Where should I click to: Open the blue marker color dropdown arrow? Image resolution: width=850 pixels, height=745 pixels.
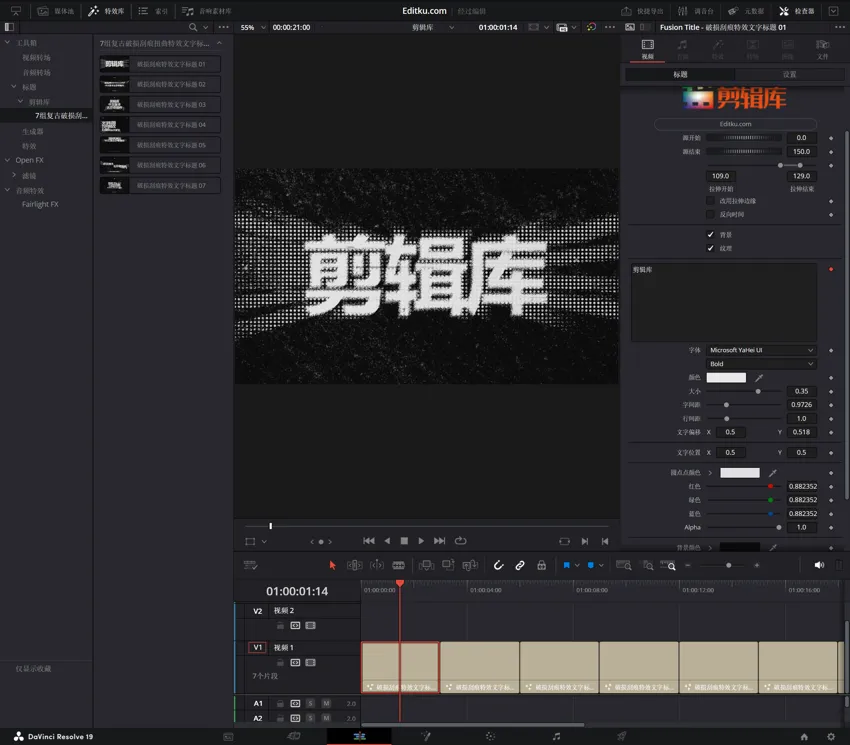601,566
